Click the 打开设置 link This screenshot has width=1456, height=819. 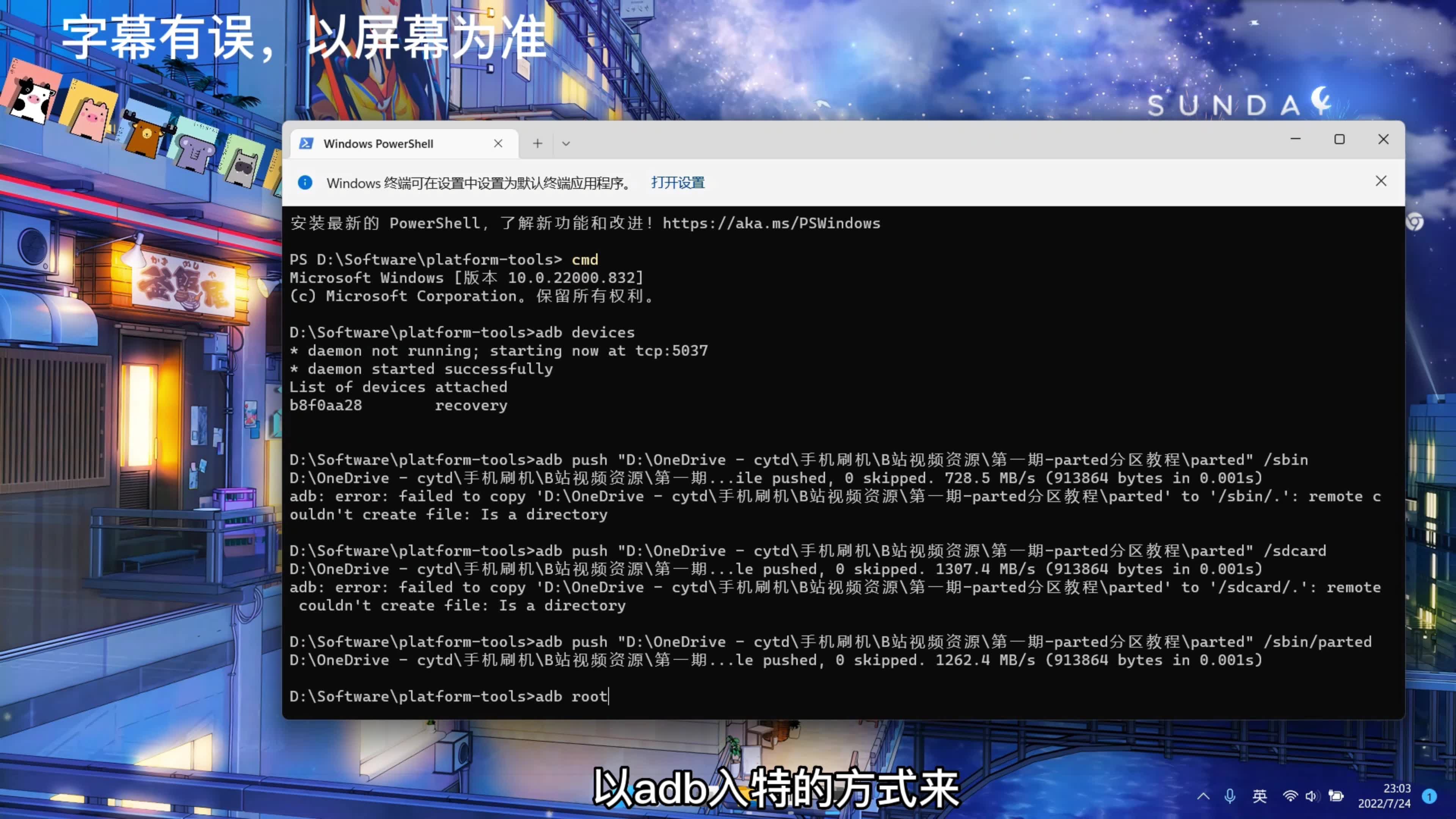(x=678, y=182)
